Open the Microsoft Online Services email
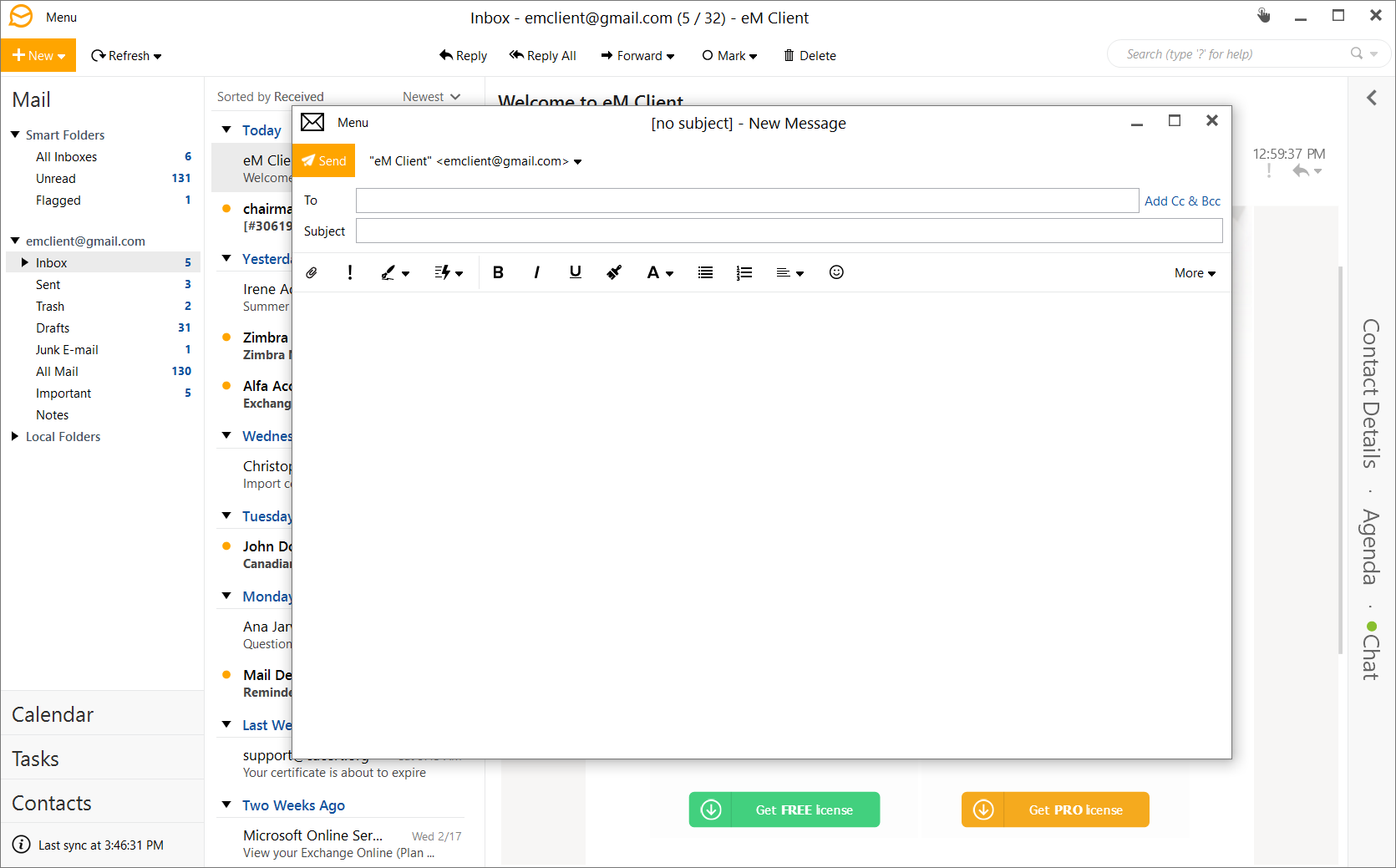Screen dimensions: 1396x868 339,844
